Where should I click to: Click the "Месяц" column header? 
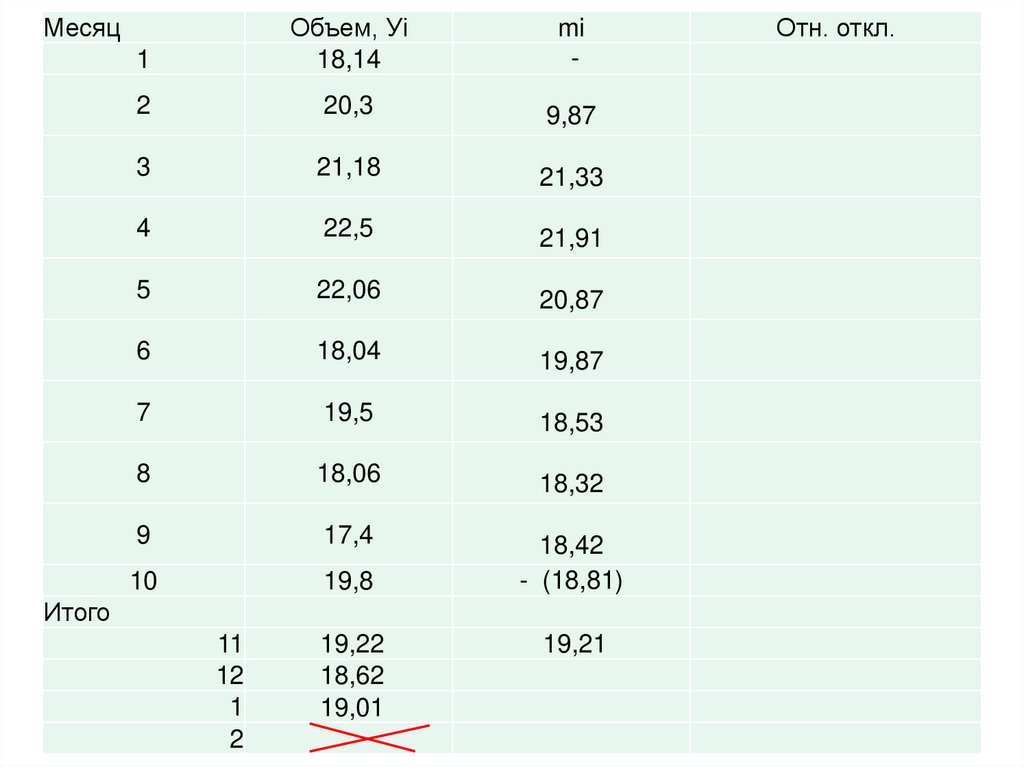(x=82, y=28)
